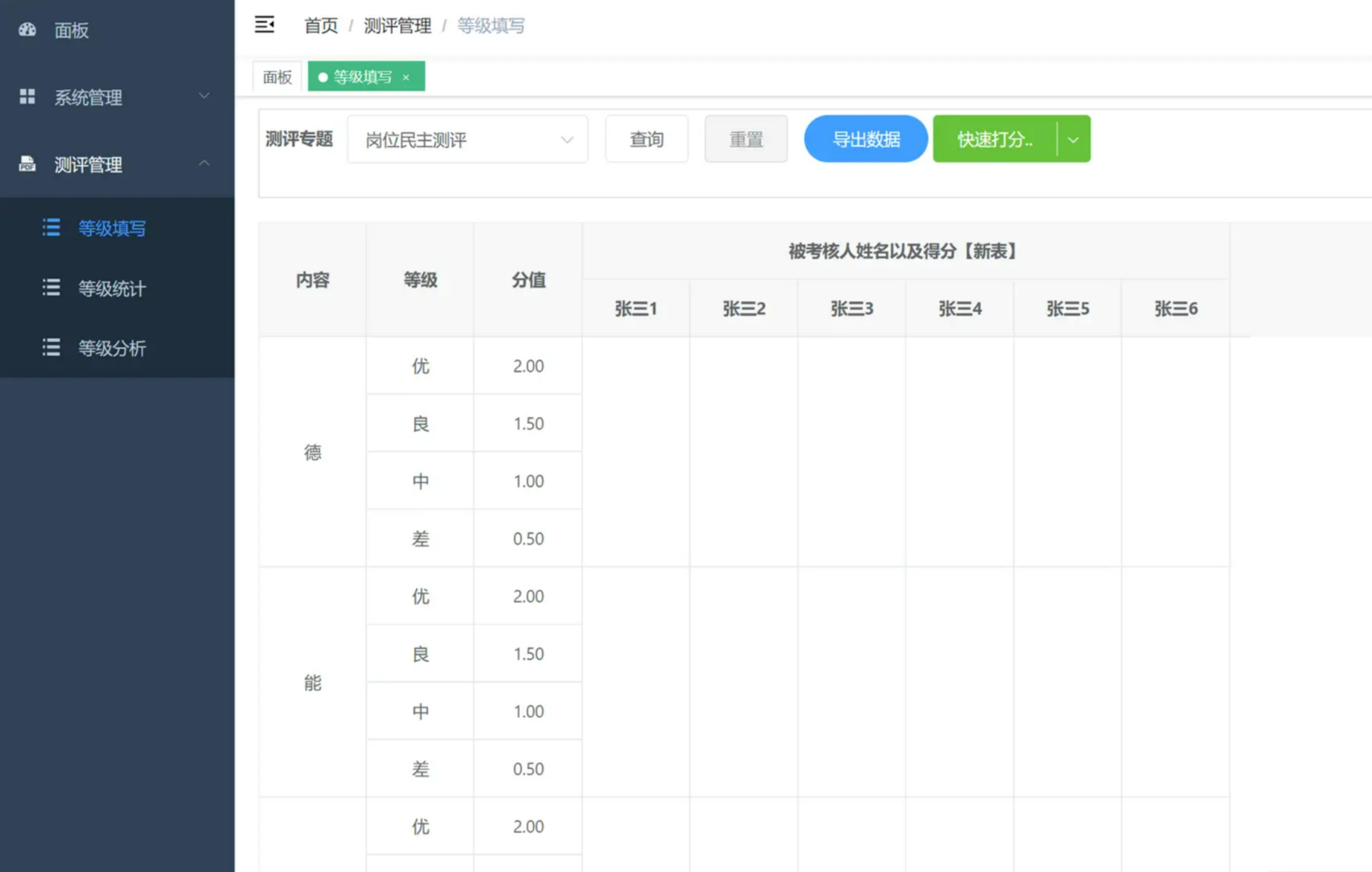The width and height of the screenshot is (1372, 872).
Task: Open the 首页 breadcrumb link
Action: [320, 26]
